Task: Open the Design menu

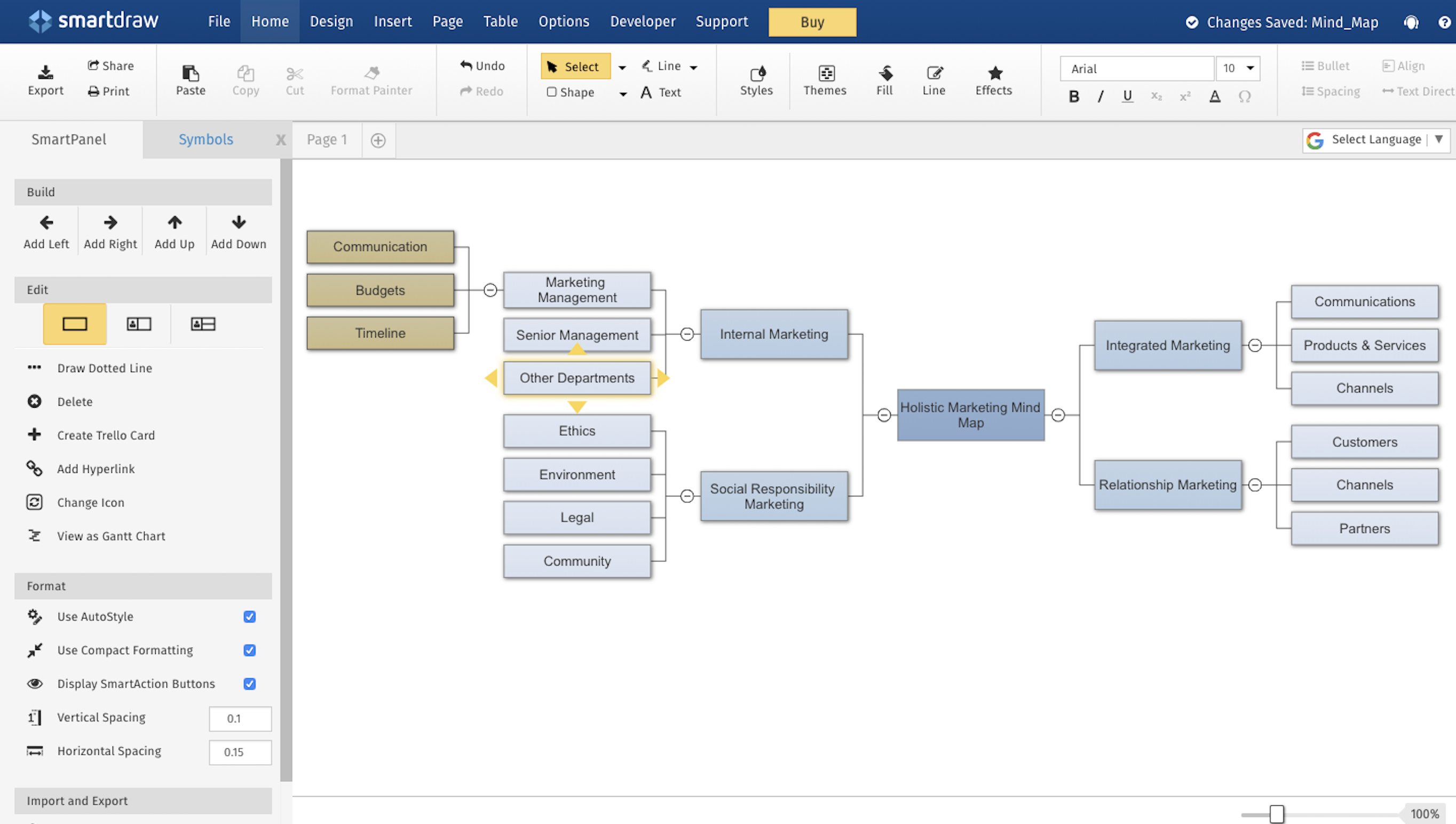Action: tap(331, 21)
